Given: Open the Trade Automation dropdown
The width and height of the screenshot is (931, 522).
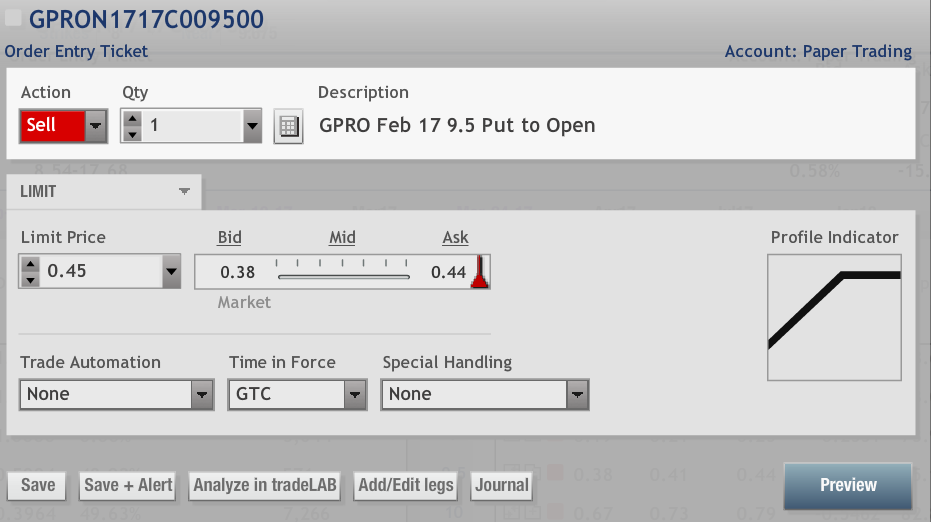Looking at the screenshot, I should pyautogui.click(x=203, y=395).
